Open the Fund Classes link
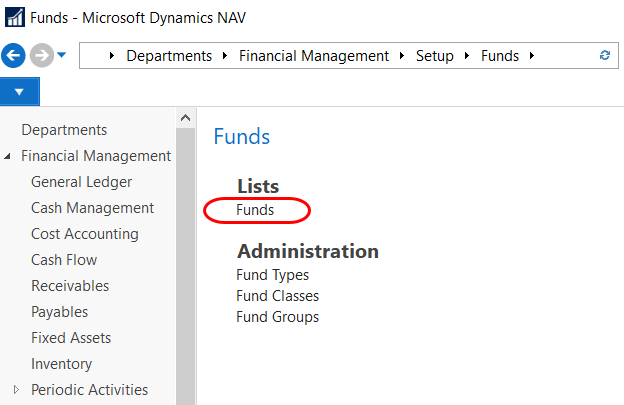Viewport: 624px width, 405px height. (277, 296)
